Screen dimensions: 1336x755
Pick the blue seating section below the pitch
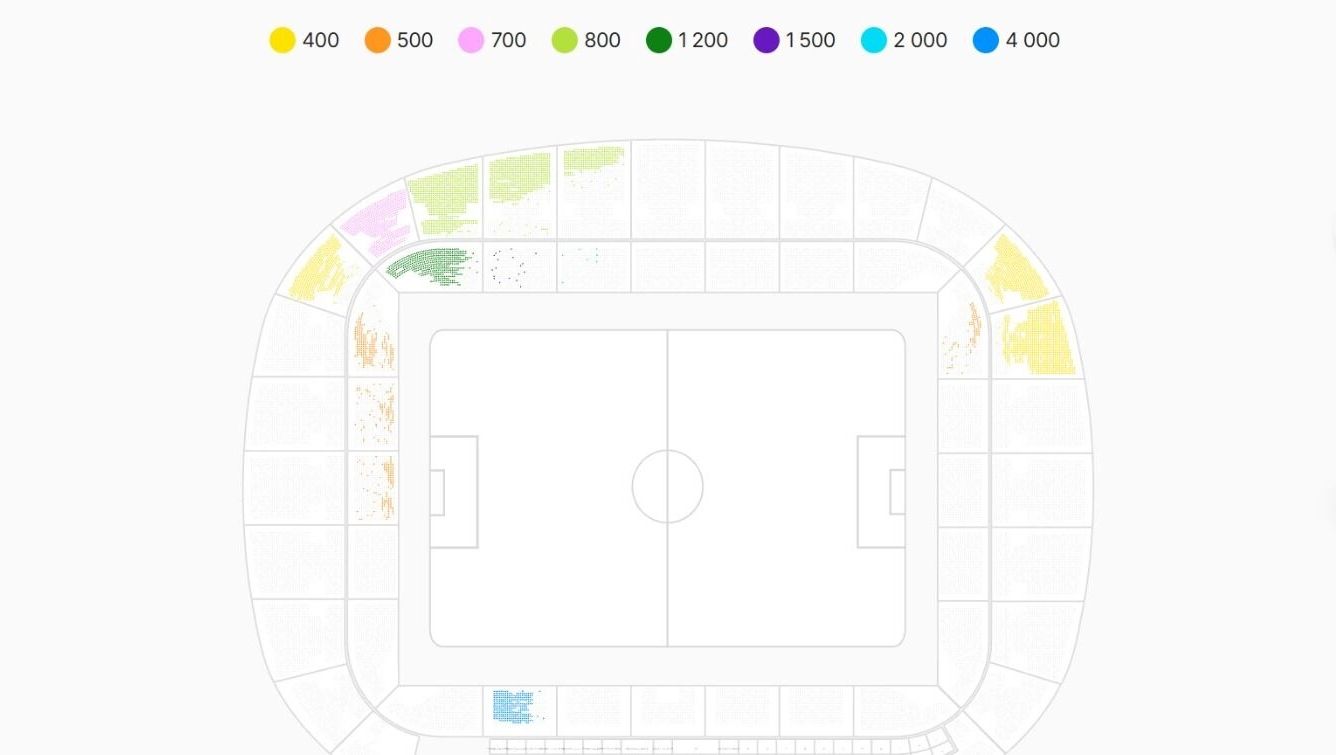click(513, 705)
